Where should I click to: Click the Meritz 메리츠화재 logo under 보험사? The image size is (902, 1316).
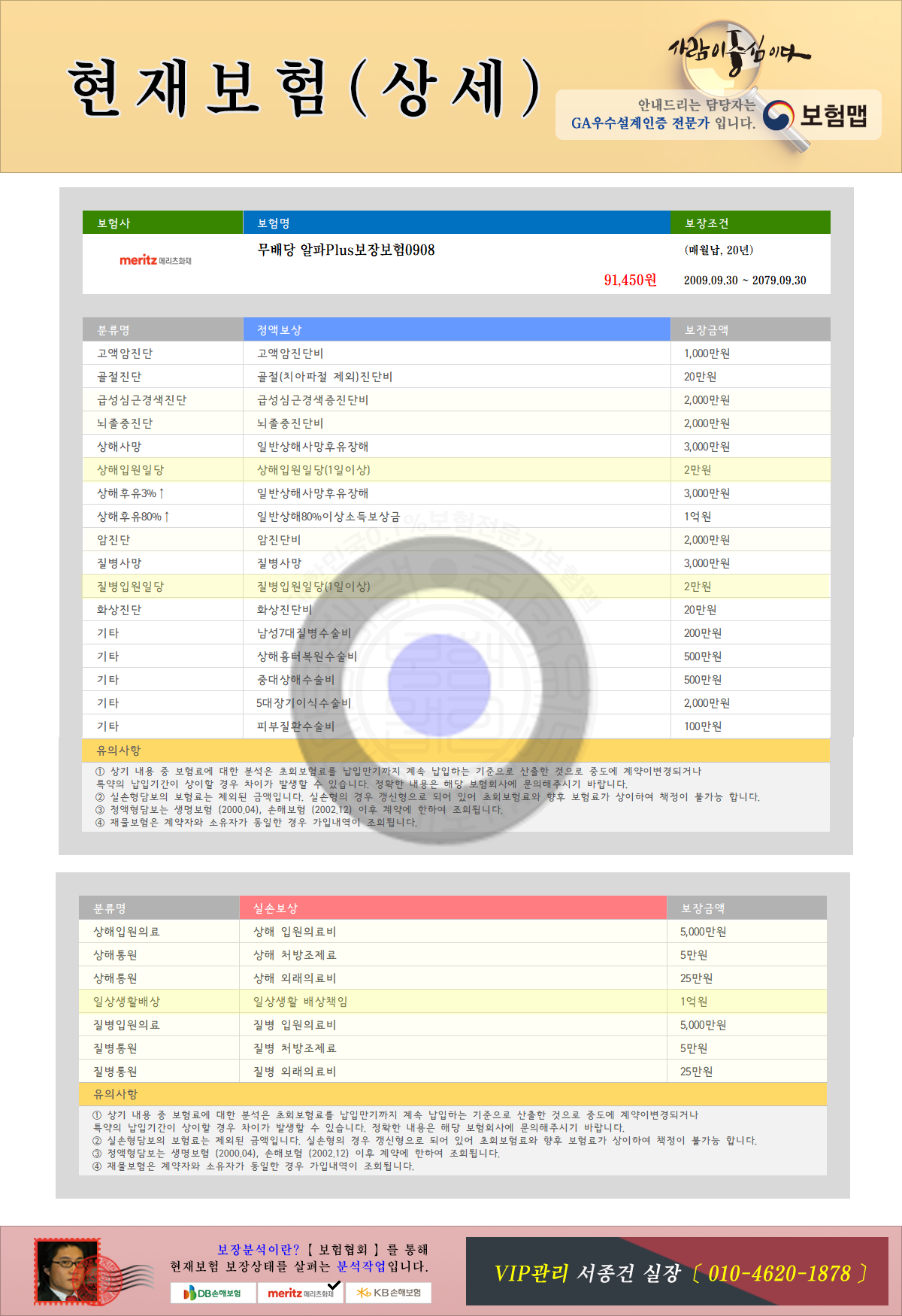[x=156, y=260]
